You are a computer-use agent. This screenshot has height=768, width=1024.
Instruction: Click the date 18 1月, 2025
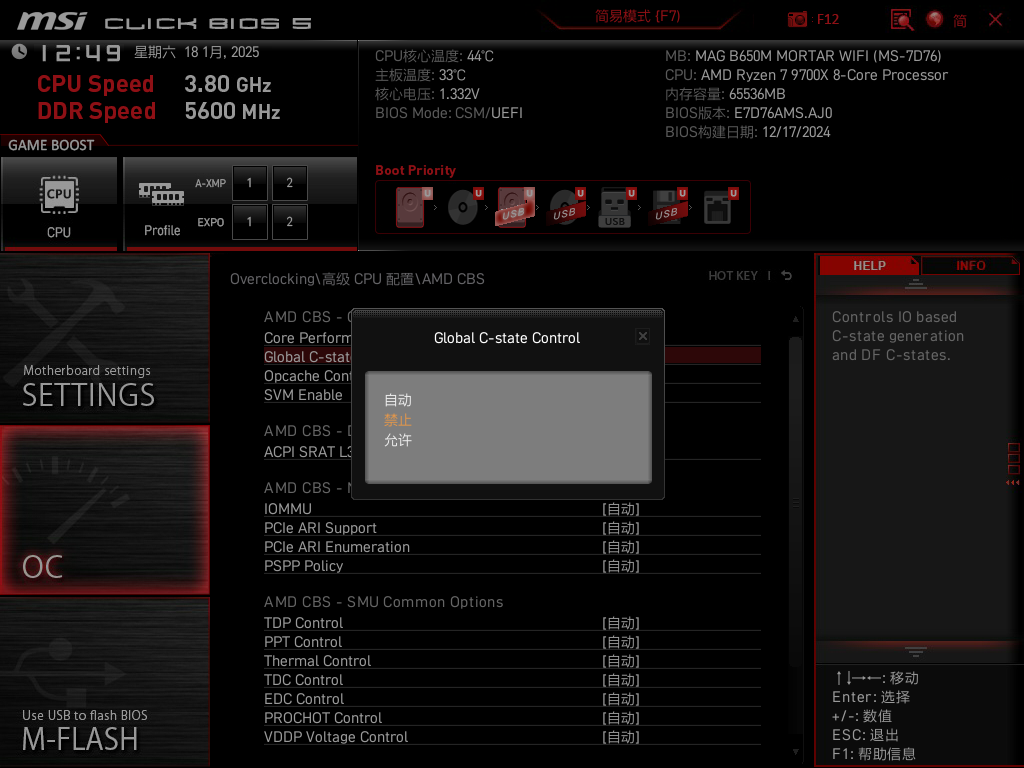(221, 52)
